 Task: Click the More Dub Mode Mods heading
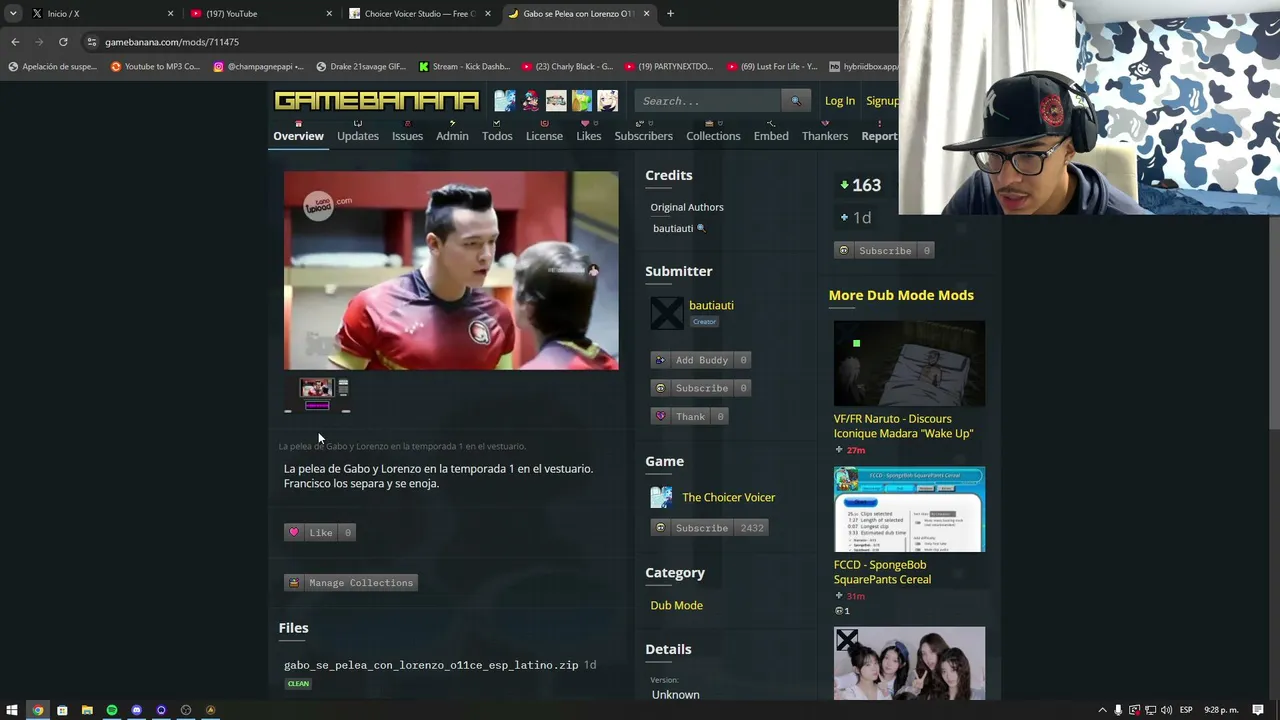[901, 295]
